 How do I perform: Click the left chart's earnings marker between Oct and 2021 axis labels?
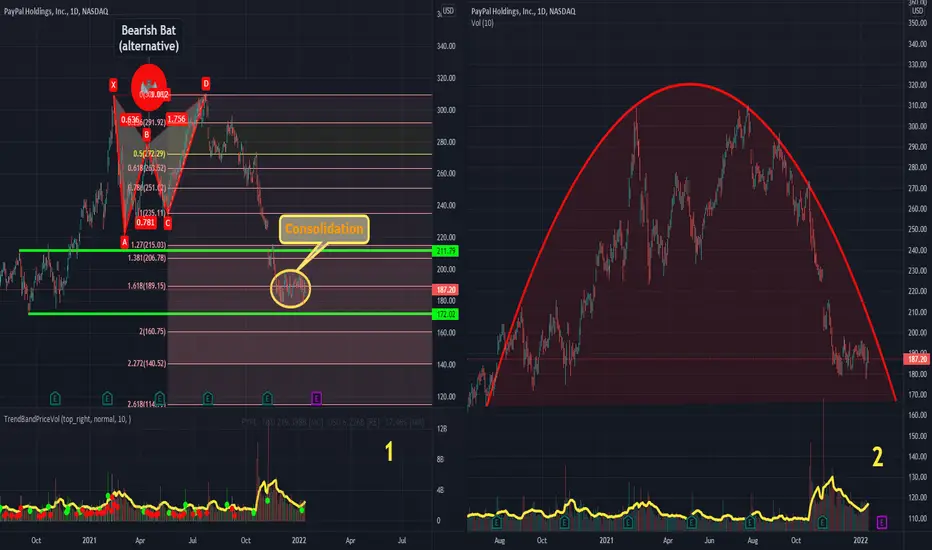pyautogui.click(x=55, y=398)
